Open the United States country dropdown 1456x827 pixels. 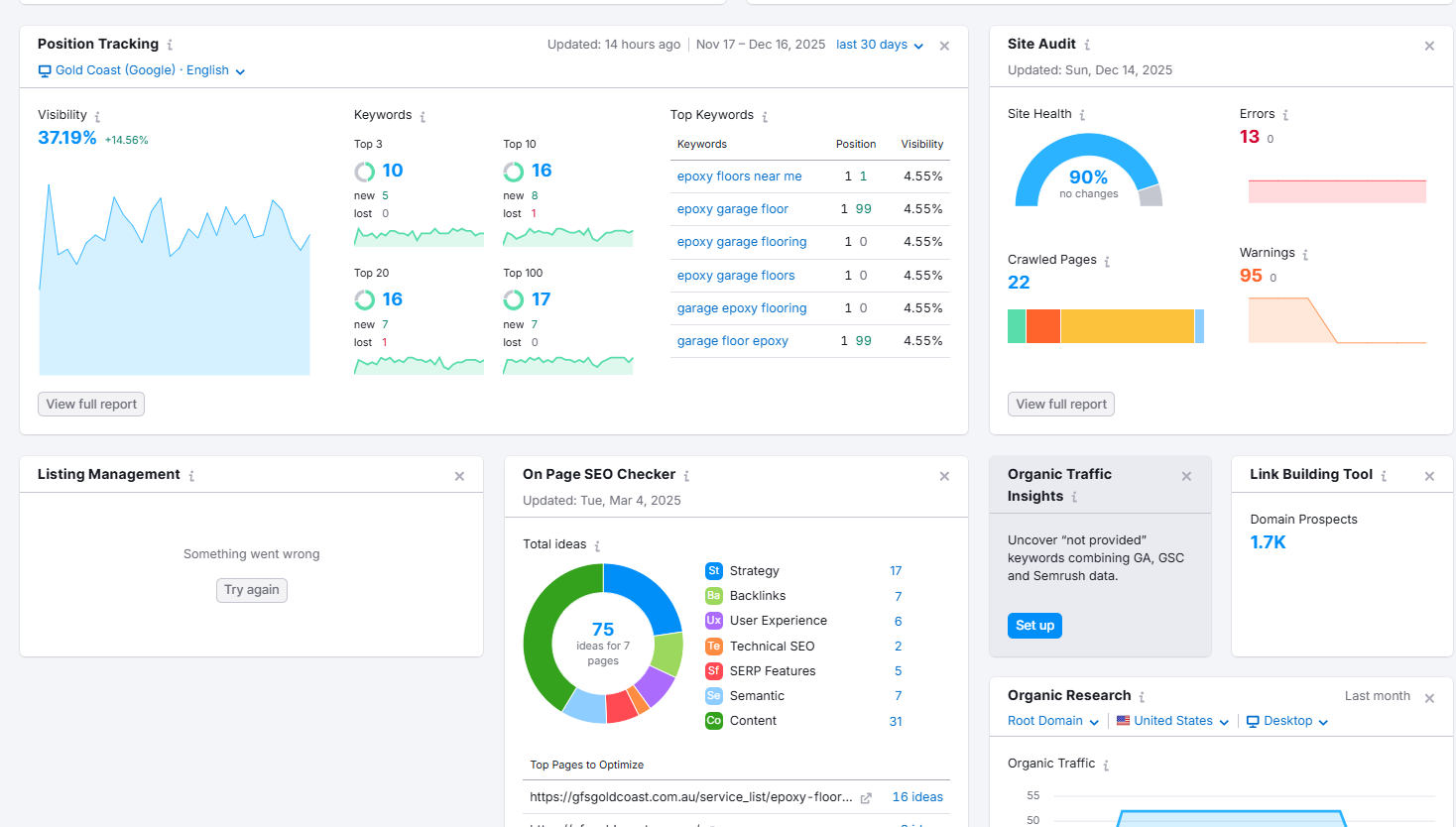1172,721
